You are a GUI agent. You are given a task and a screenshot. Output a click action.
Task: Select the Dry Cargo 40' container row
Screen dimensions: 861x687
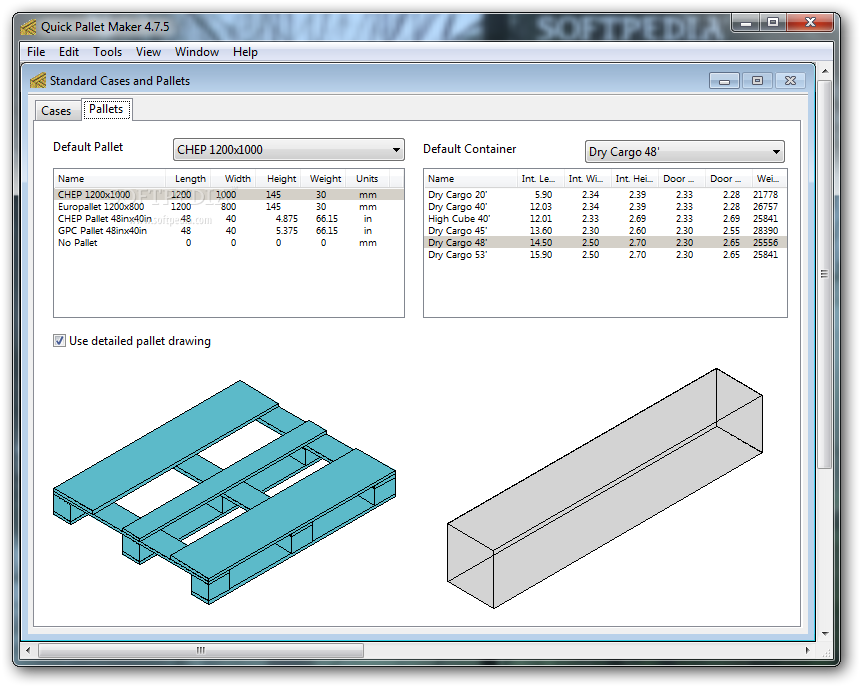click(x=605, y=207)
